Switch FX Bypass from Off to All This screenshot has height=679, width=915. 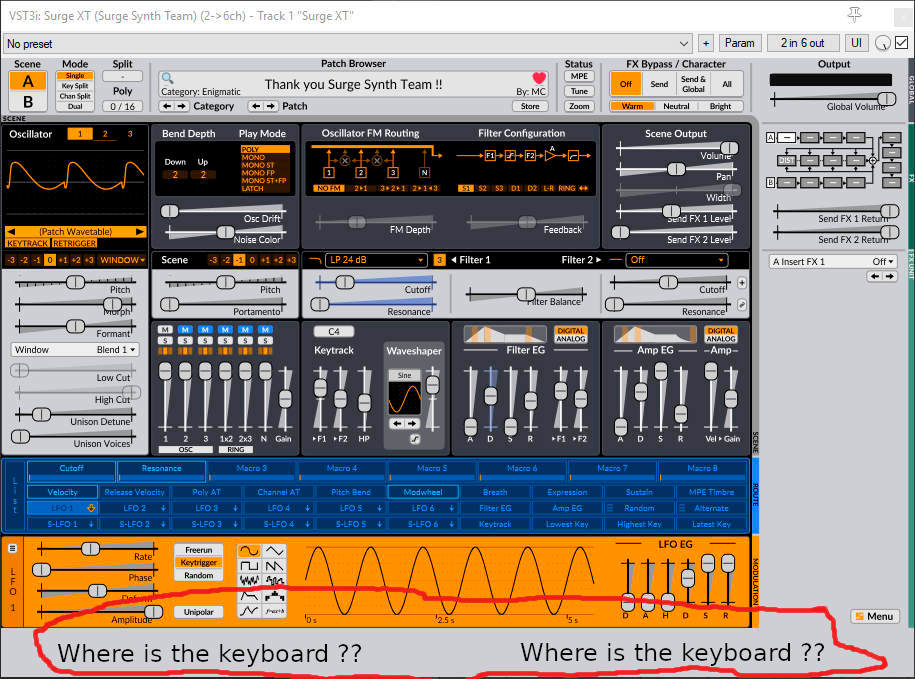pyautogui.click(x=727, y=84)
